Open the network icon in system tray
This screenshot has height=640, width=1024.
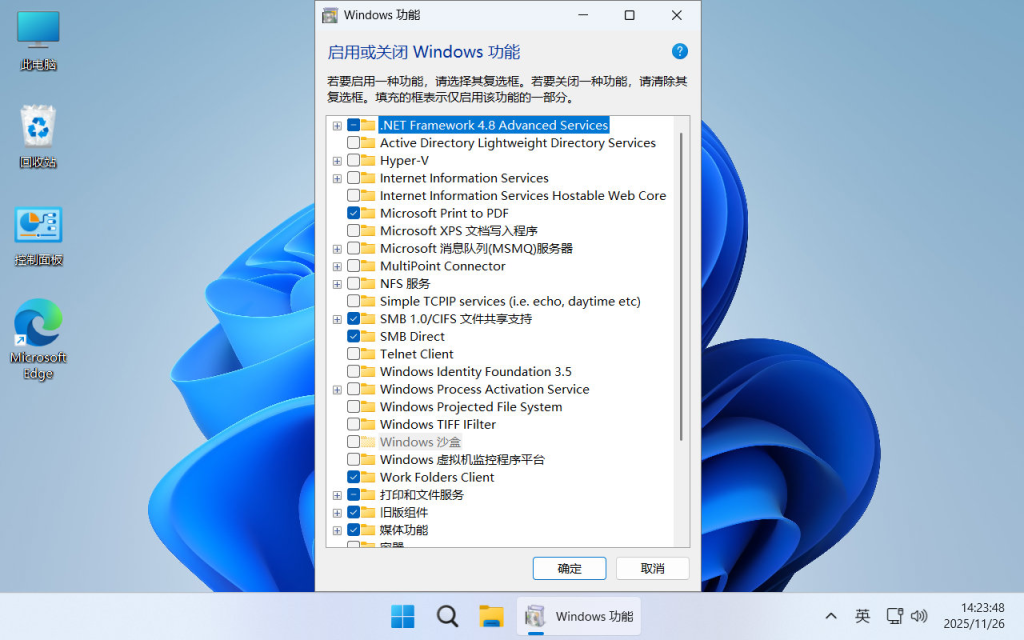893,616
